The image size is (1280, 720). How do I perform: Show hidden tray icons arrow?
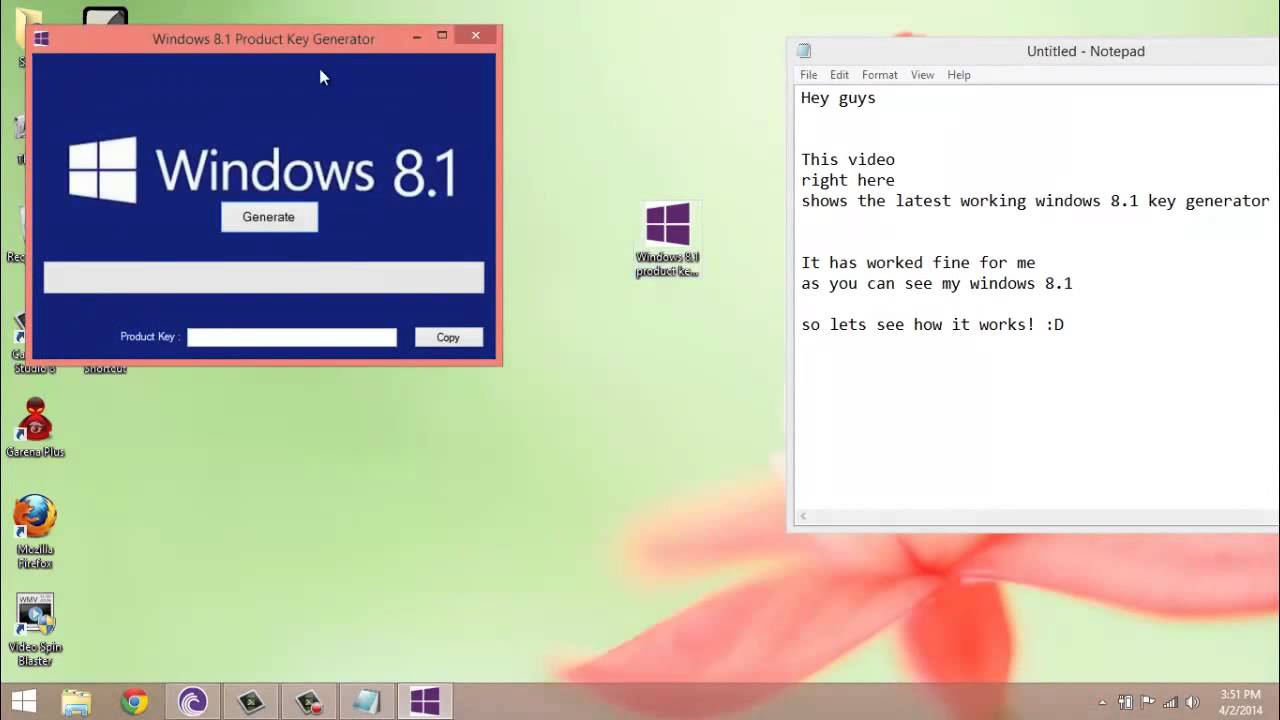click(x=1103, y=703)
